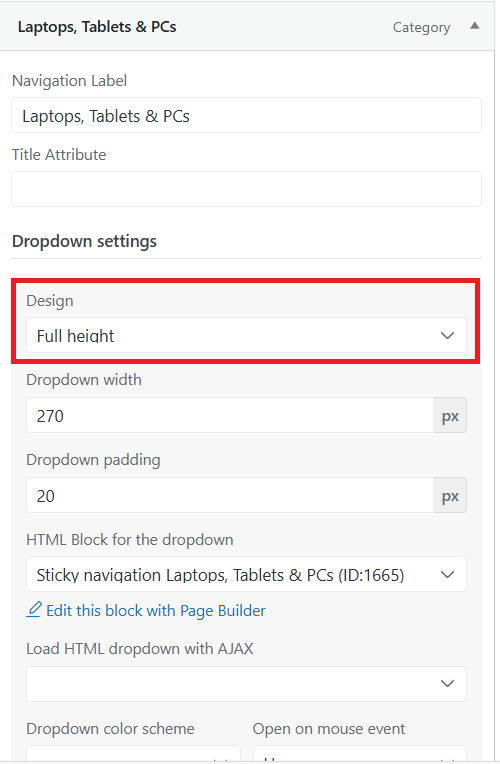Screen dimensions: 500x764
Task: Click into the Navigation Label text field
Action: coord(246,115)
